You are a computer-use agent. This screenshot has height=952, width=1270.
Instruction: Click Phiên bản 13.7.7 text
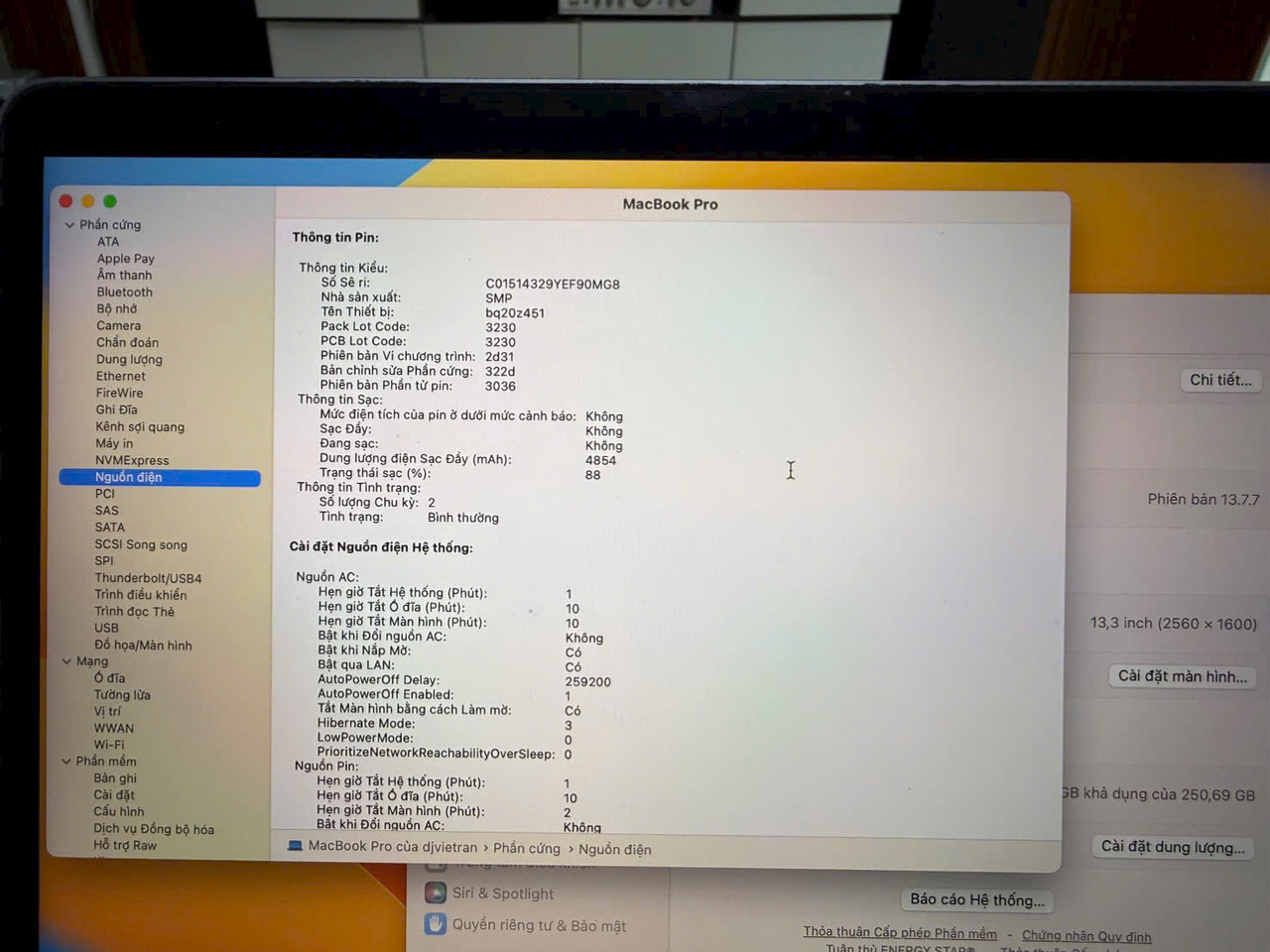(1204, 499)
